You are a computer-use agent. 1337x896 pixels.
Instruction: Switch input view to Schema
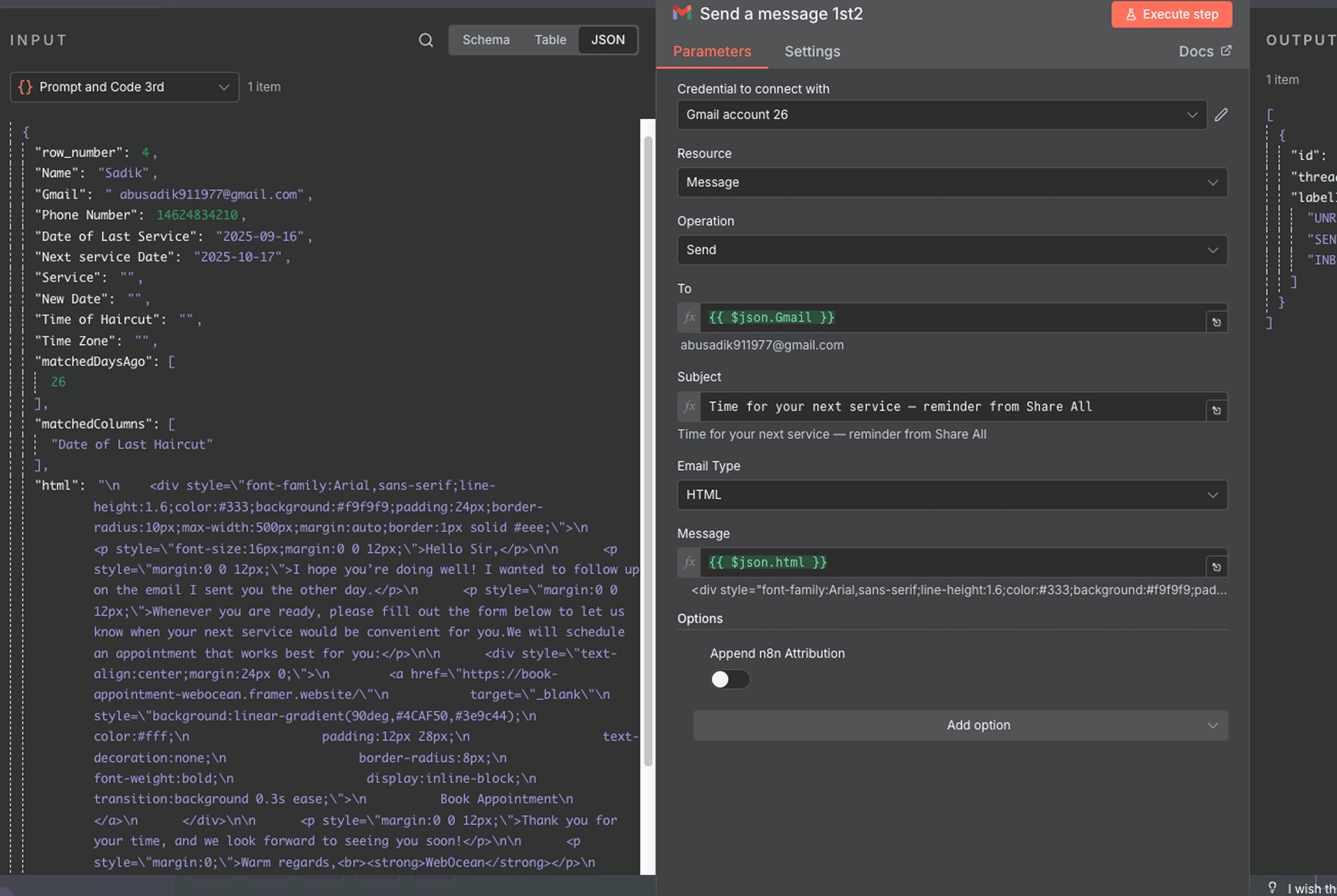[x=486, y=40]
